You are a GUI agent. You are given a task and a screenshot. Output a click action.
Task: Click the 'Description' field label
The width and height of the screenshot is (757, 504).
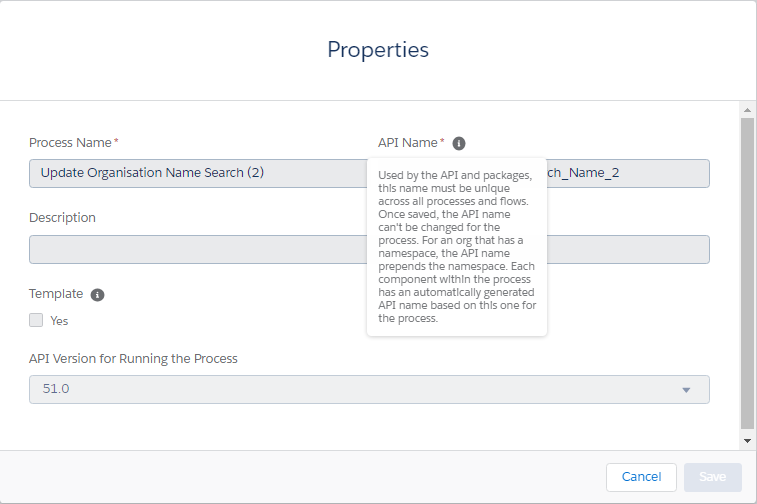(x=62, y=218)
